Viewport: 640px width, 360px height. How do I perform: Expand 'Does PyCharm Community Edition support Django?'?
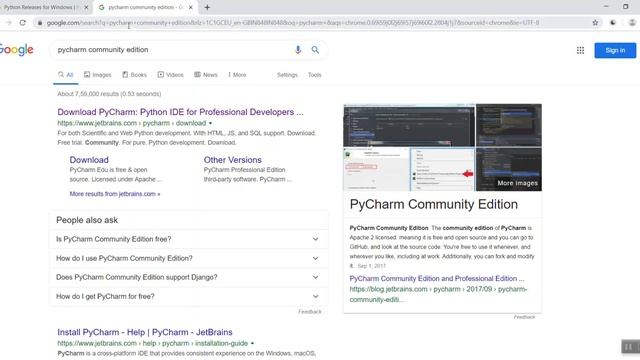[x=189, y=277]
